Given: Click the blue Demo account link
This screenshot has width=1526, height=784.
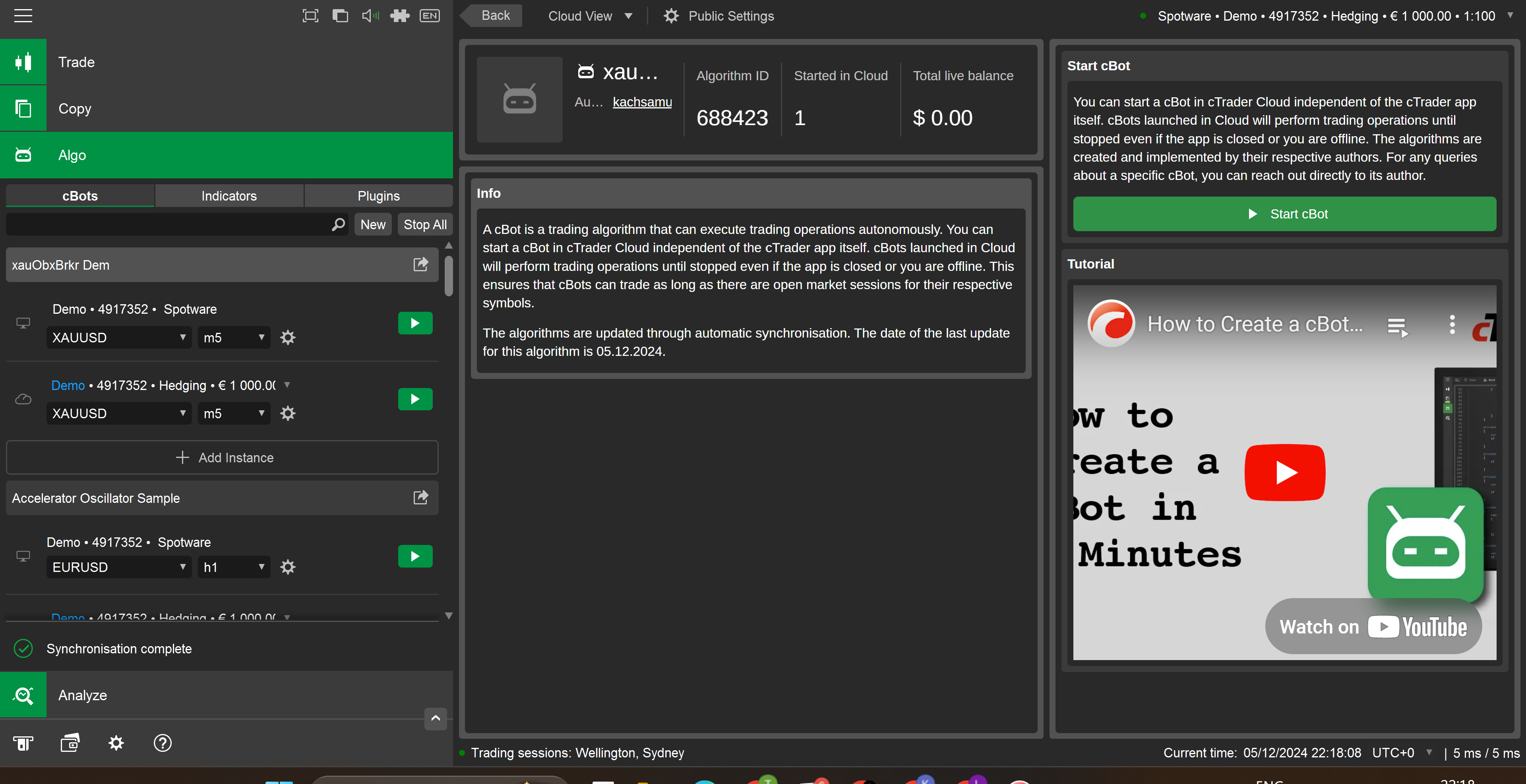Looking at the screenshot, I should 68,386.
